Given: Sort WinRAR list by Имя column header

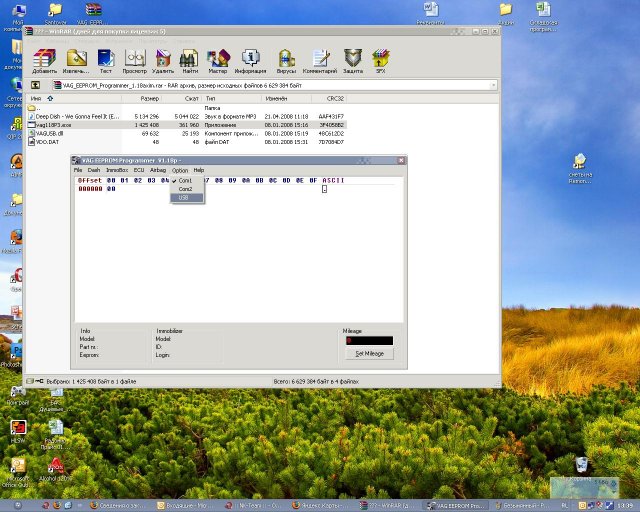Looking at the screenshot, I should (74, 98).
